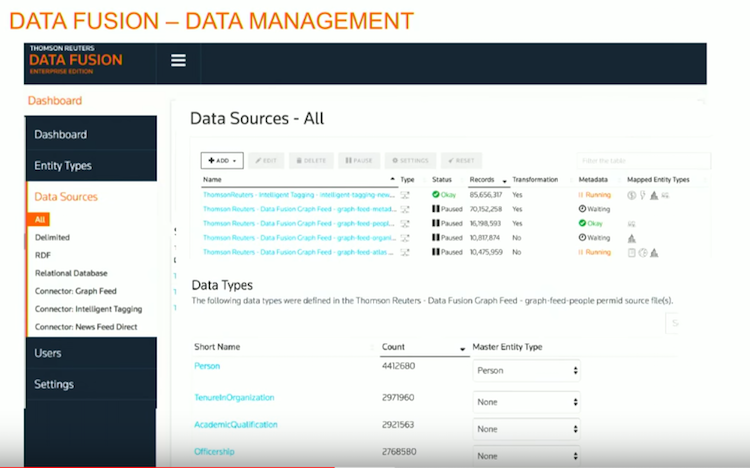750x468 pixels.
Task: Click people entity icon in graph-feed-peopl row
Action: click(631, 224)
